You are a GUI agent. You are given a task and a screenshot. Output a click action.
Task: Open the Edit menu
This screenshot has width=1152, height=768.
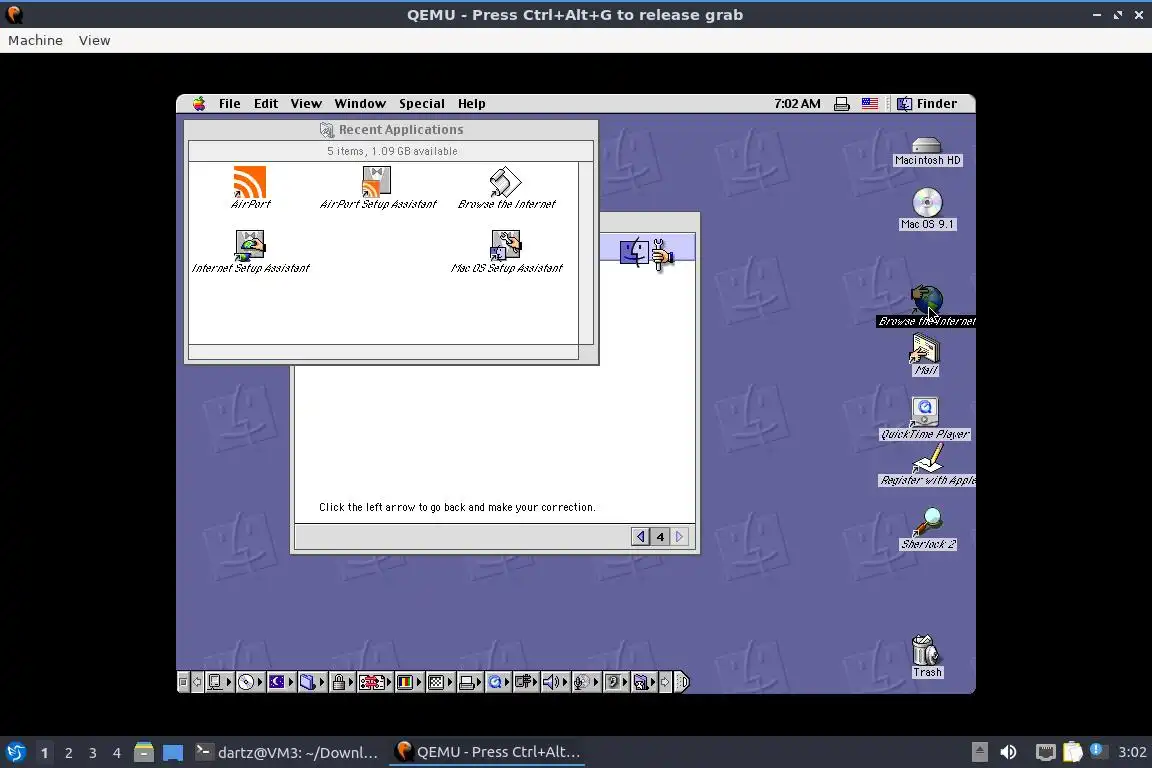click(266, 104)
